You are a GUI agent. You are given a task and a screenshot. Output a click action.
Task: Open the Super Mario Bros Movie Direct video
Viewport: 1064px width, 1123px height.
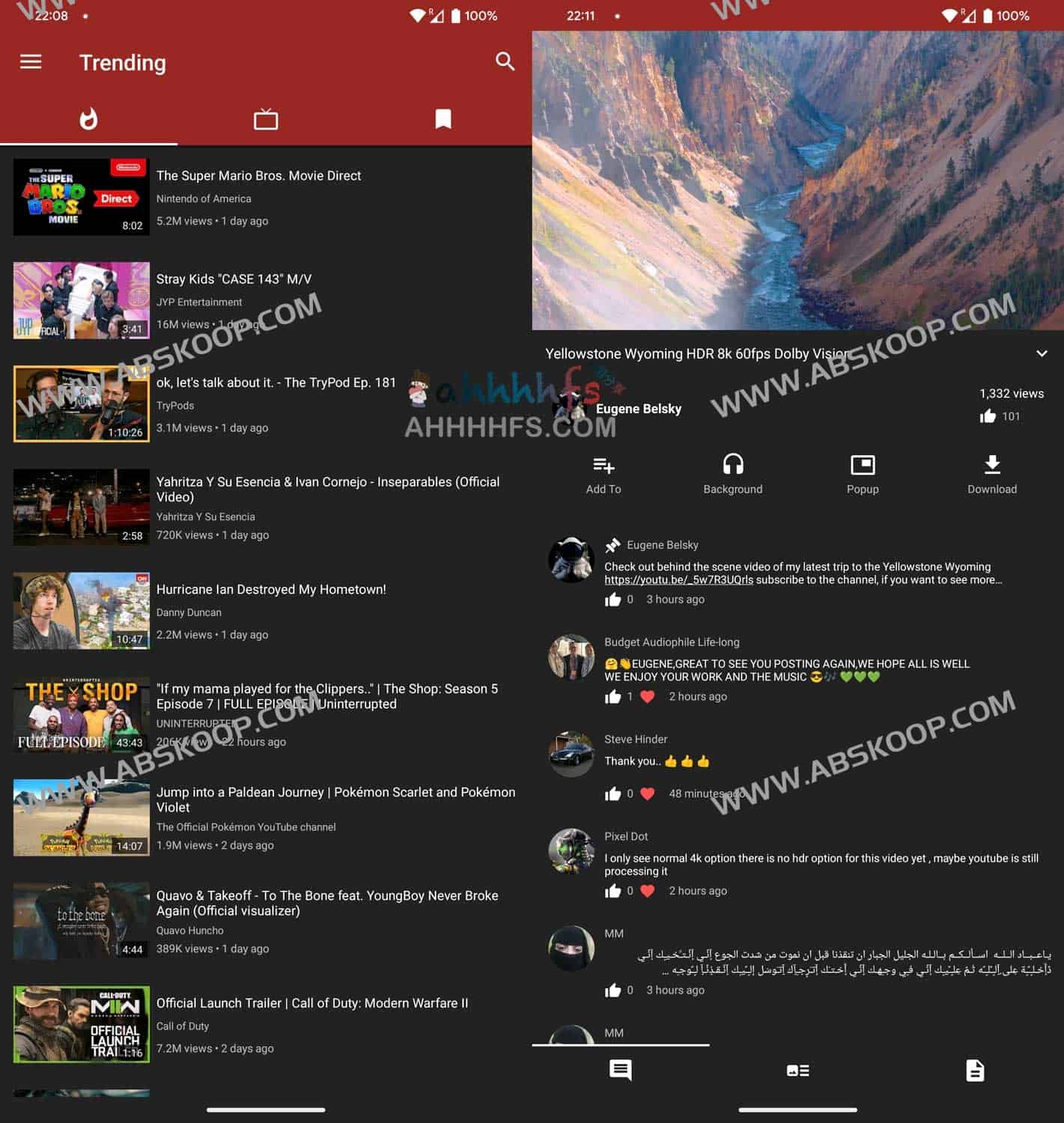click(258, 175)
